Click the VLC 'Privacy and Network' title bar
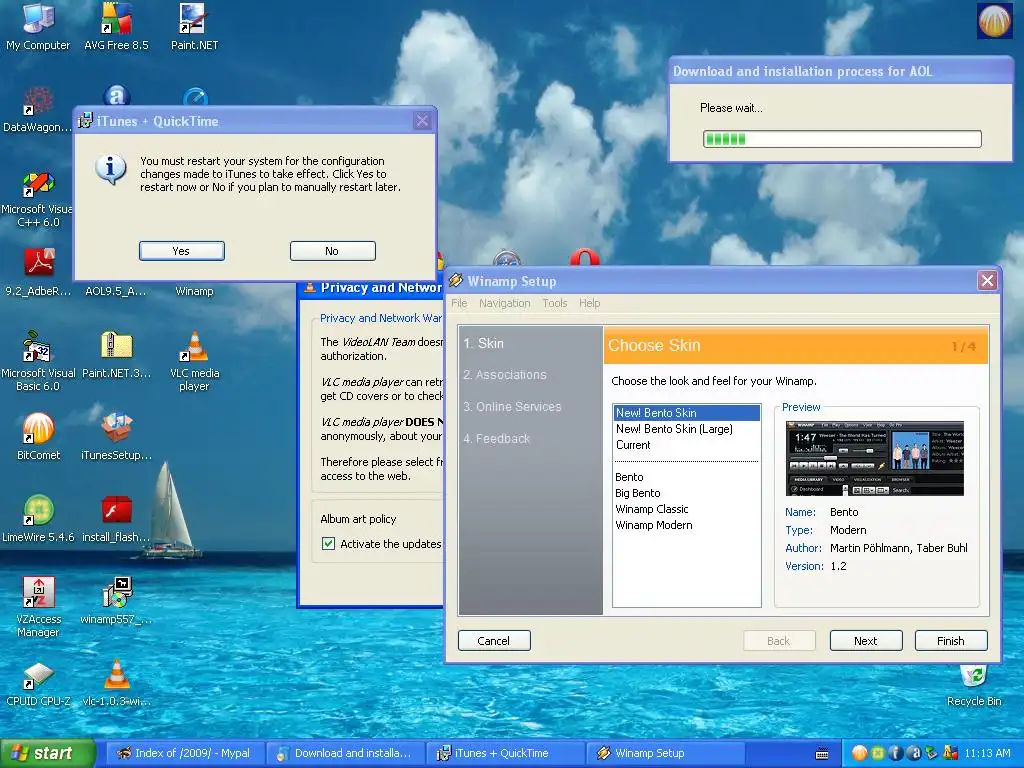The height and width of the screenshot is (768, 1024). (372, 288)
